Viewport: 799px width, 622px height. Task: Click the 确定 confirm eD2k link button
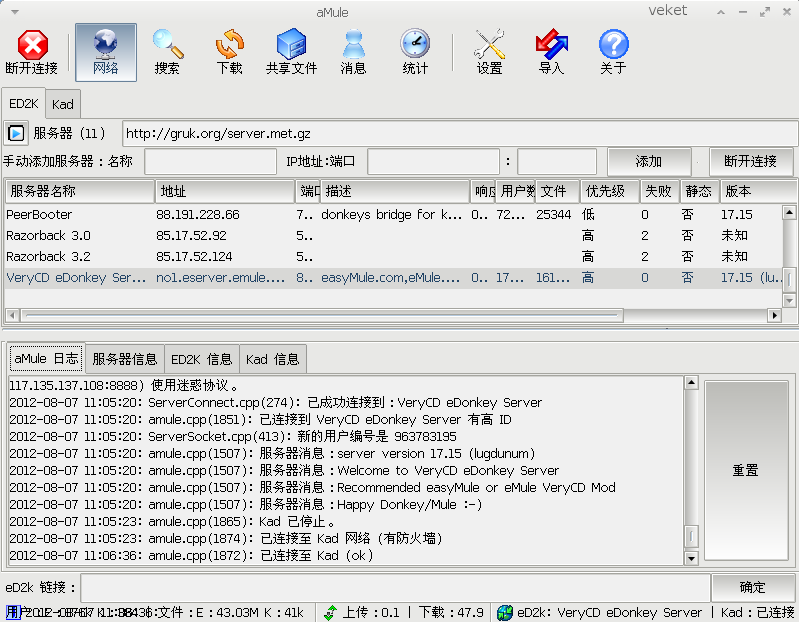coord(753,587)
